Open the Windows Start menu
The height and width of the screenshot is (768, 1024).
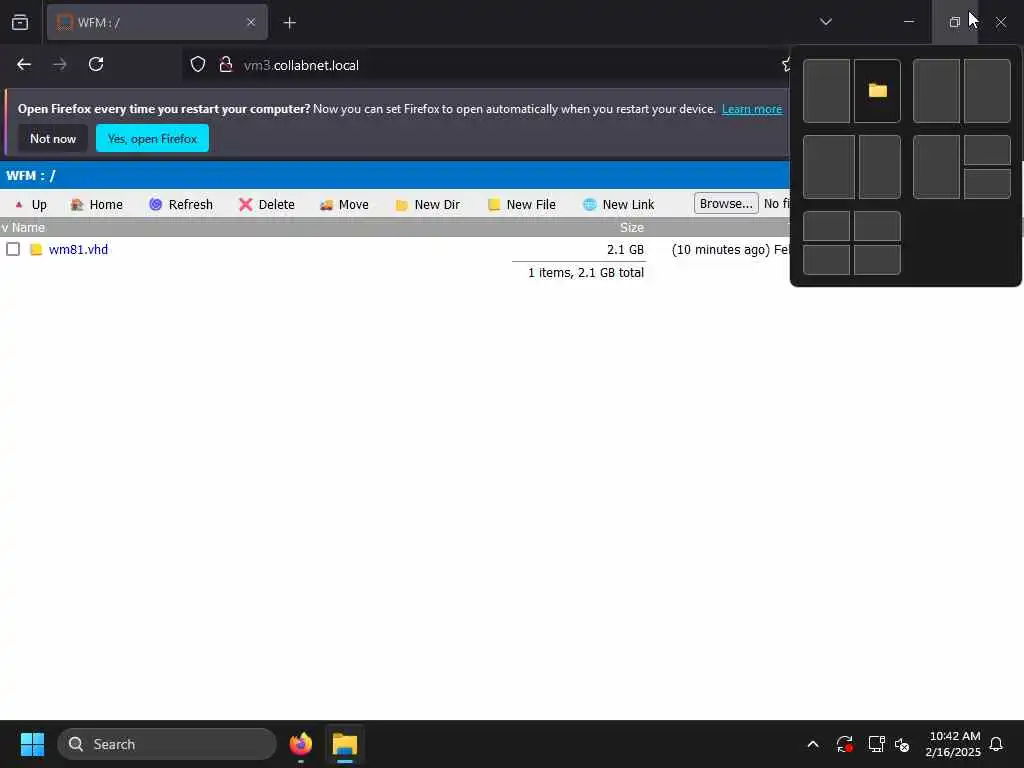[32, 744]
